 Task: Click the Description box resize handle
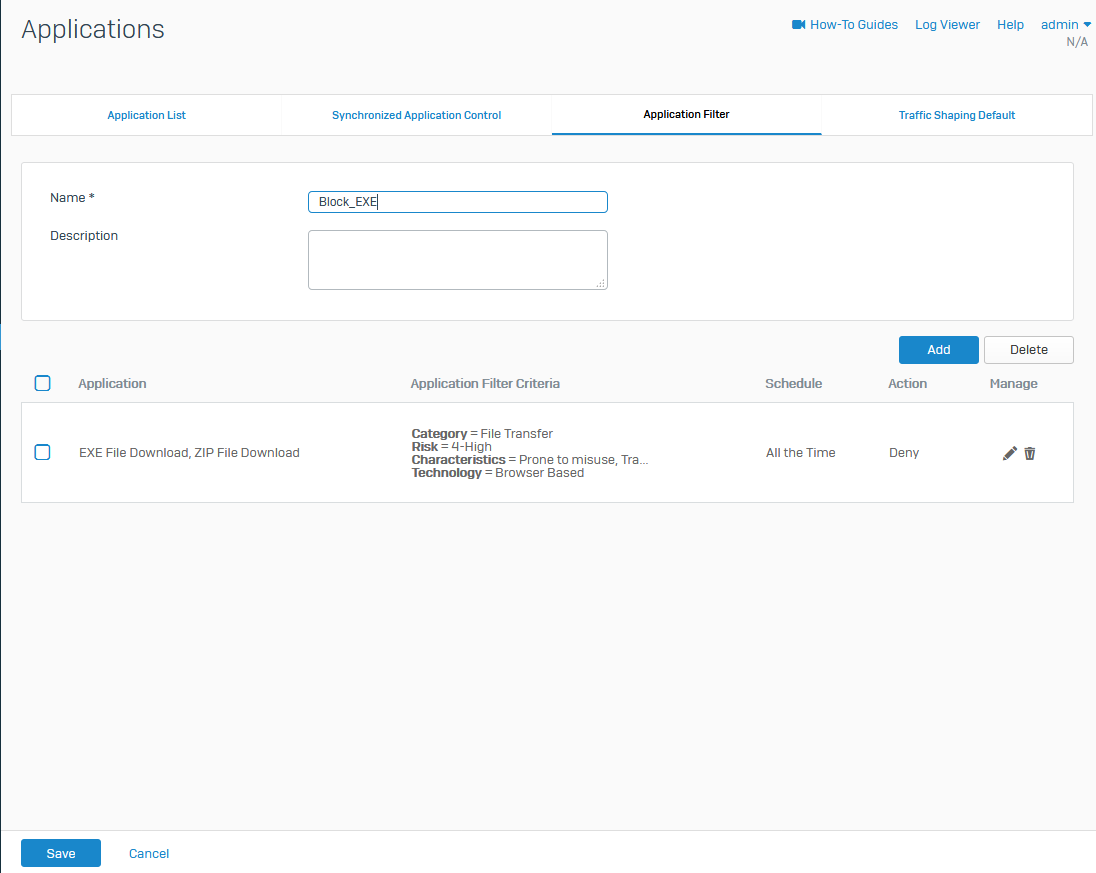[x=601, y=284]
